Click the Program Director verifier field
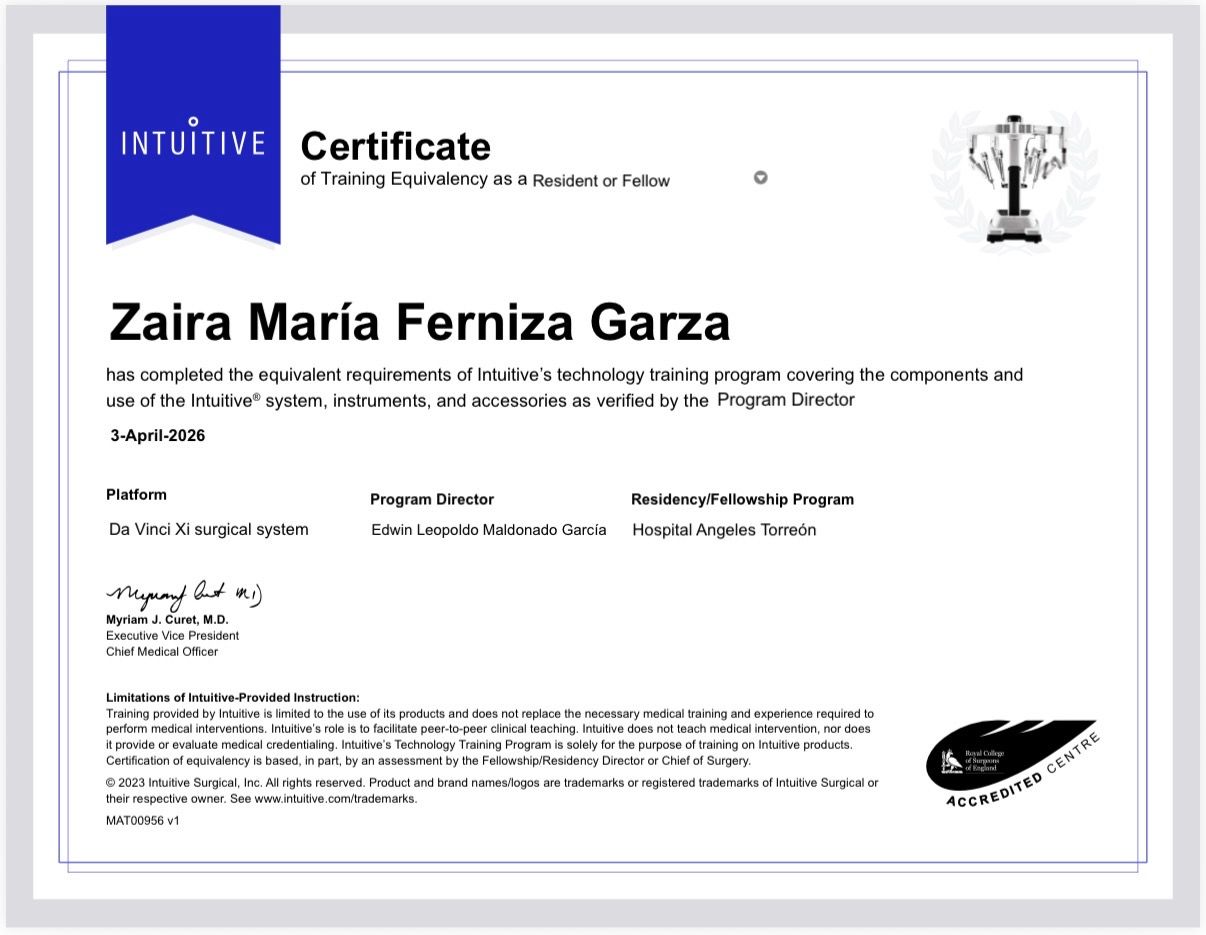The image size is (1206, 935). click(x=786, y=400)
